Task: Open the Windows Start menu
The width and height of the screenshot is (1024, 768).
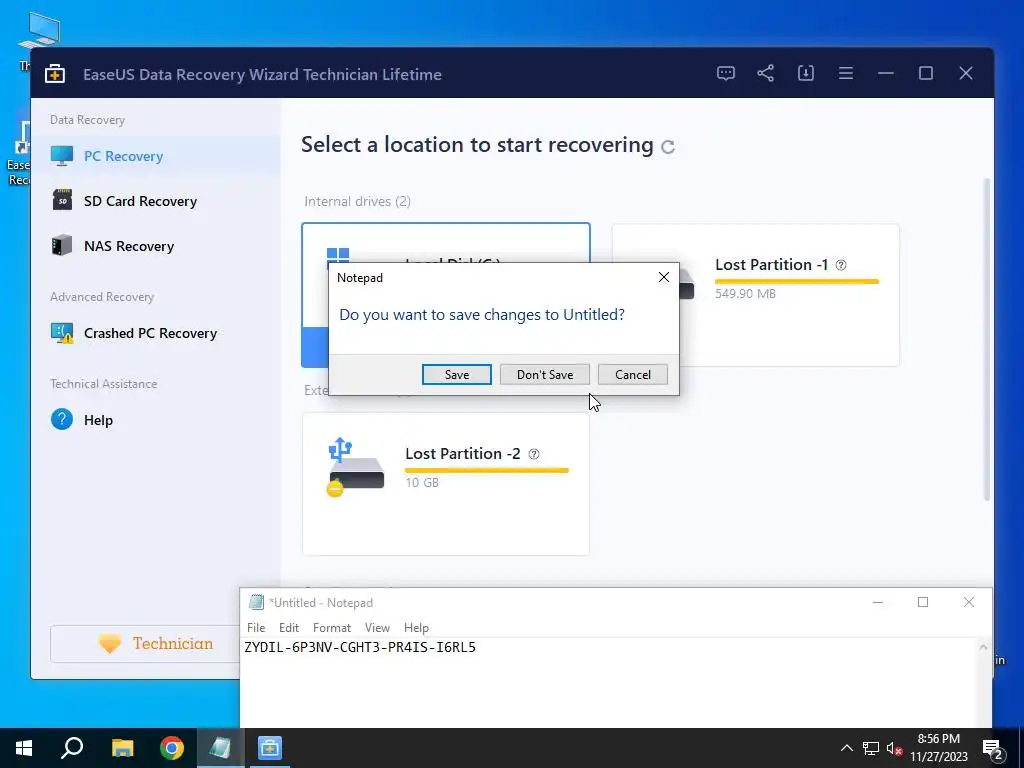Action: 24,748
